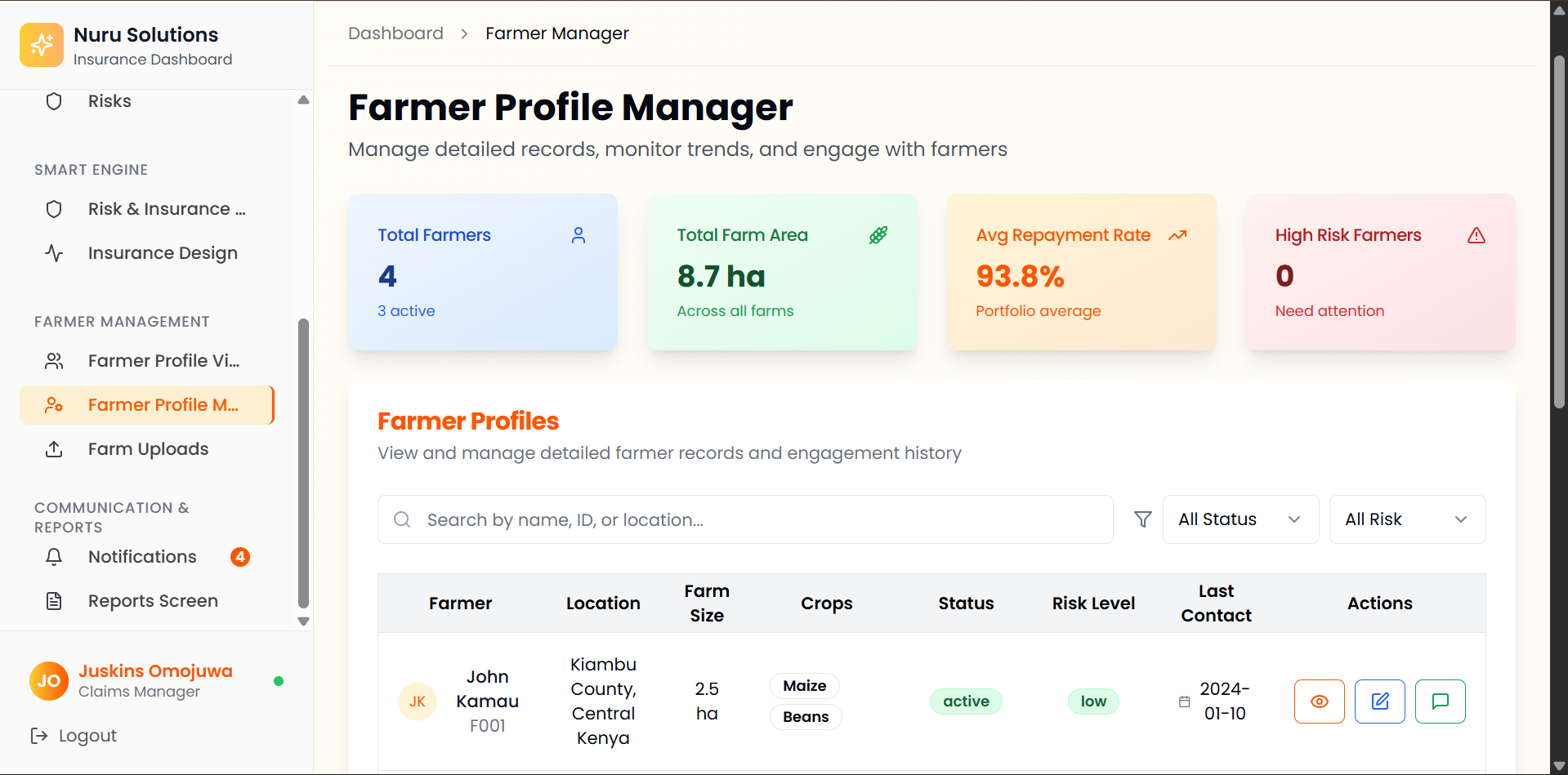Click the calendar icon beside 2024-01-10

click(1185, 702)
